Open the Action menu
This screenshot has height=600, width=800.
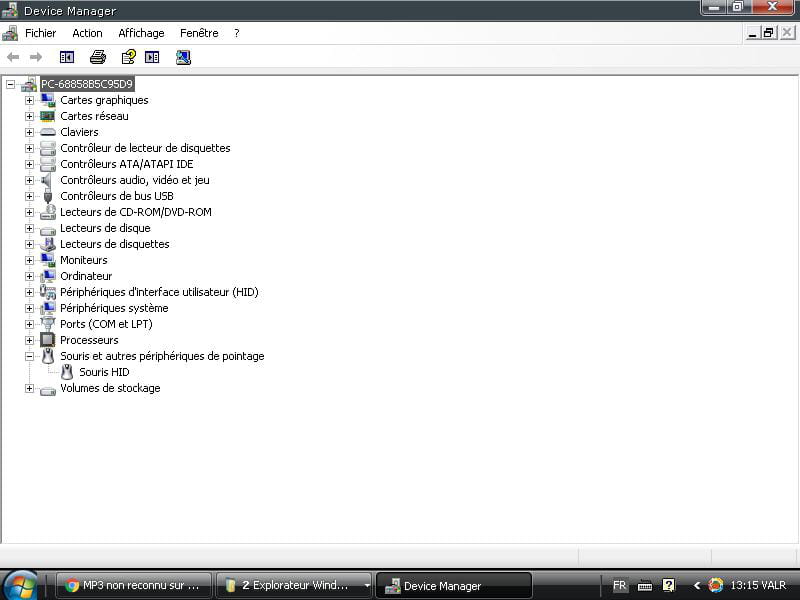87,33
